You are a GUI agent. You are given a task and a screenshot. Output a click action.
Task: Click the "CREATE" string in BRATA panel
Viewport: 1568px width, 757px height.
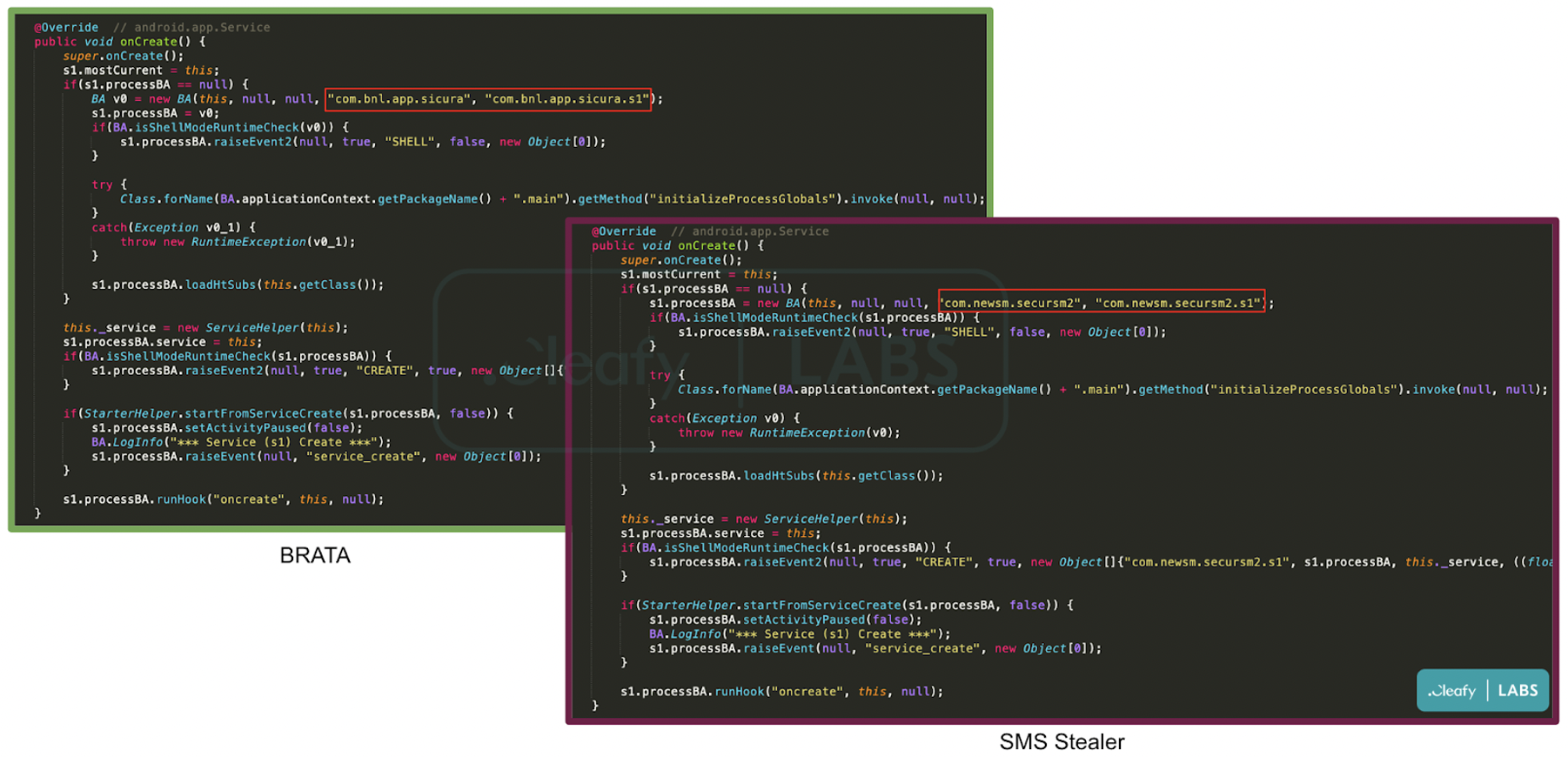tap(385, 371)
